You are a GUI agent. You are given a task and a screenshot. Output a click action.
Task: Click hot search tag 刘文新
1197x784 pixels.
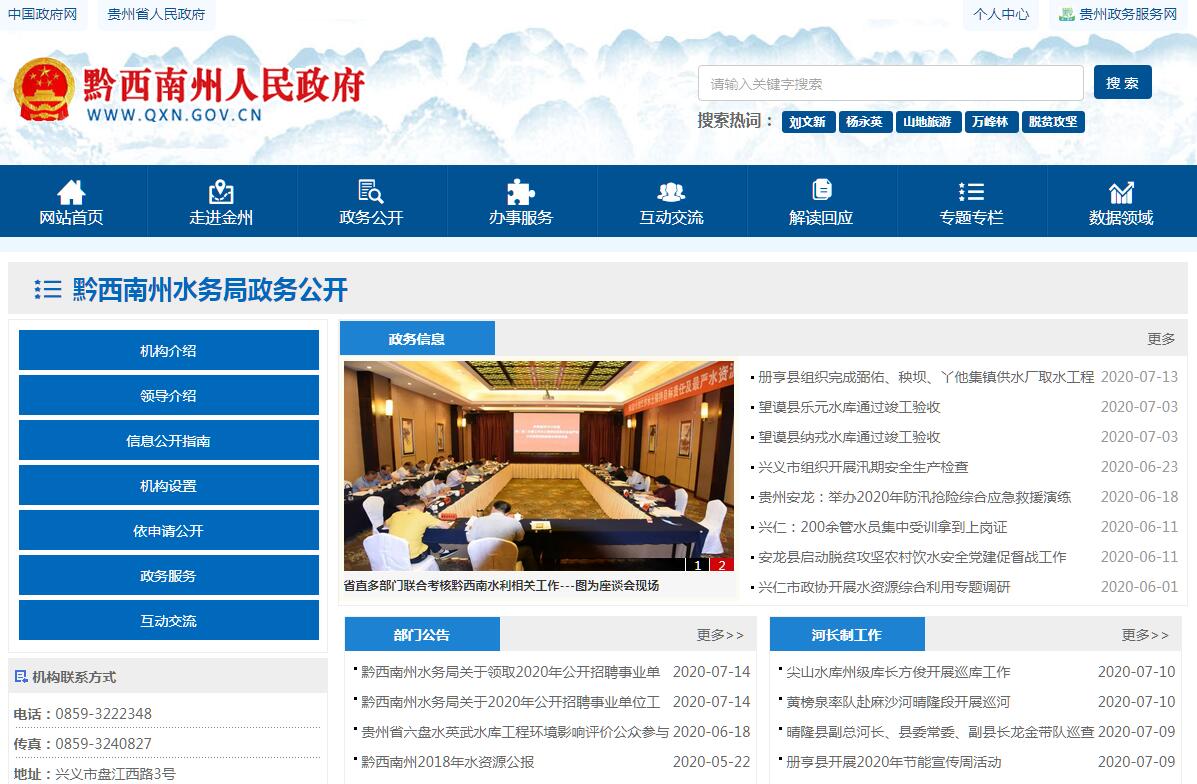point(808,122)
